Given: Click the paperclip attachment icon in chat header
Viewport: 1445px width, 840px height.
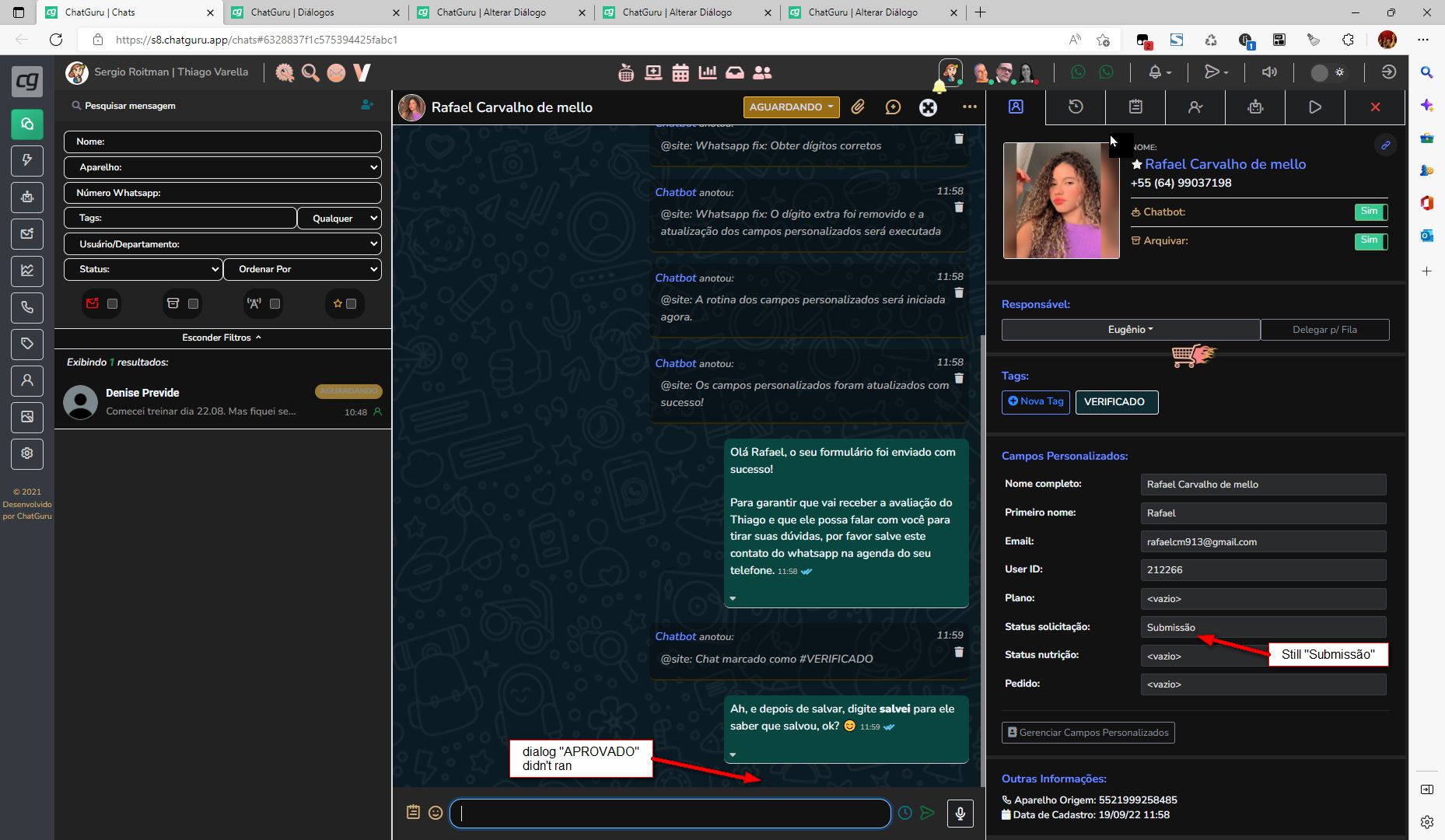Looking at the screenshot, I should 857,107.
